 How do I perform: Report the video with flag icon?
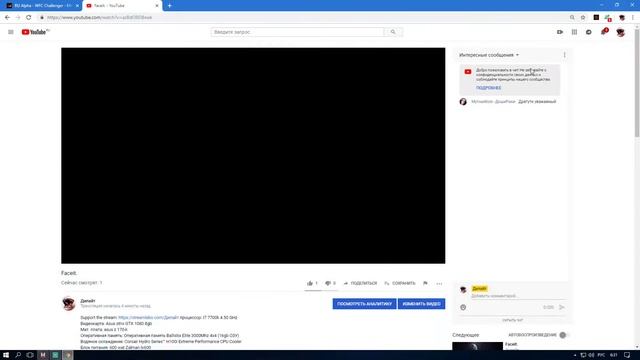(x=425, y=283)
